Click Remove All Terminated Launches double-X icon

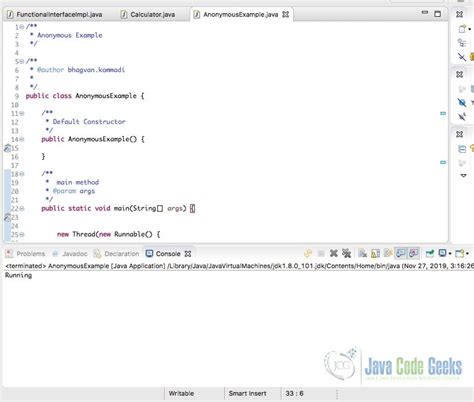[x=347, y=254]
